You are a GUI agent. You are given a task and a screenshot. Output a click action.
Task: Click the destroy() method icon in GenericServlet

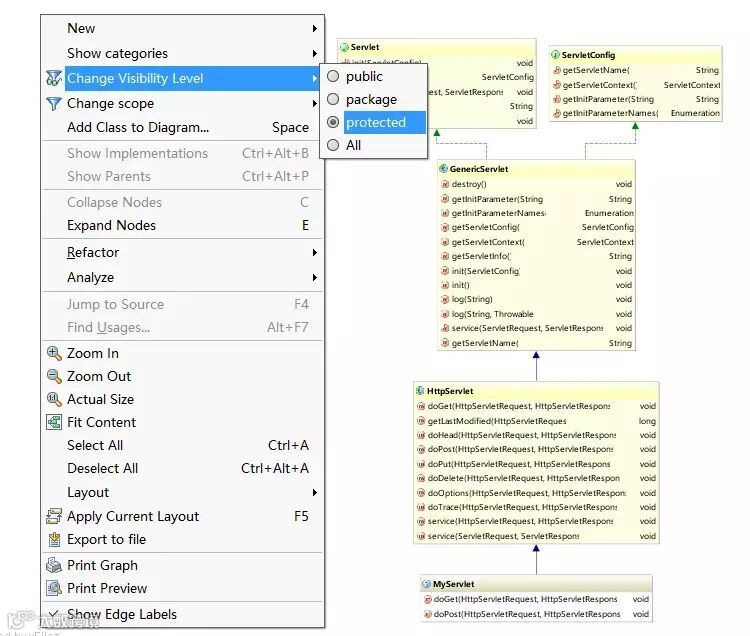pos(445,184)
